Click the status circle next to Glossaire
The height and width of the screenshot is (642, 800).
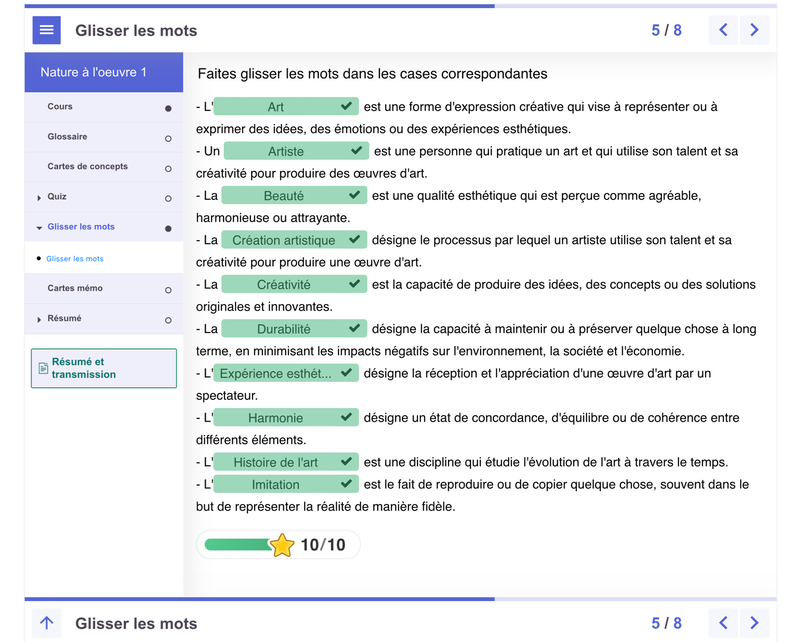click(168, 138)
